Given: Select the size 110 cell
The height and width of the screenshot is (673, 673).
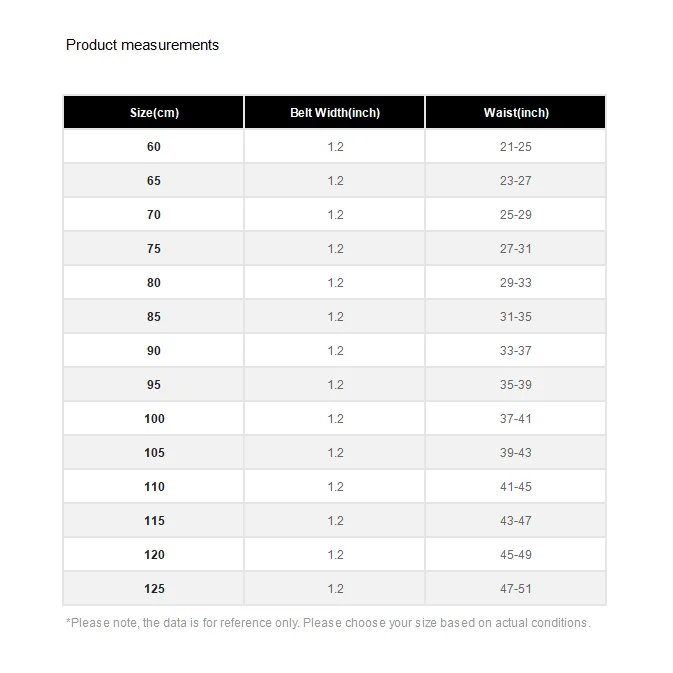Looking at the screenshot, I should [x=154, y=486].
